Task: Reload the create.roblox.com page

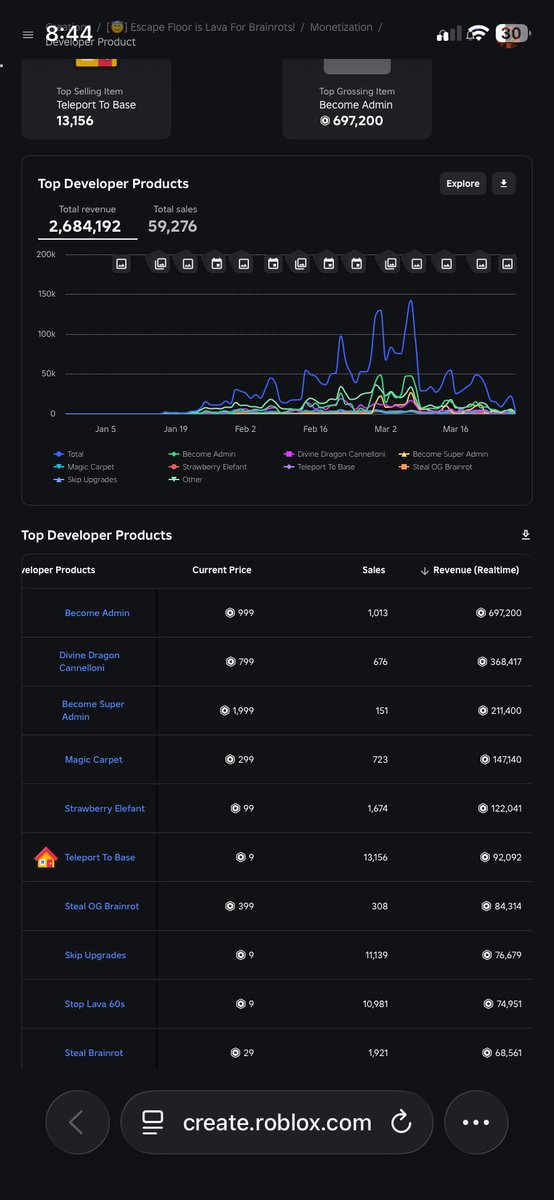Action: [x=401, y=1122]
